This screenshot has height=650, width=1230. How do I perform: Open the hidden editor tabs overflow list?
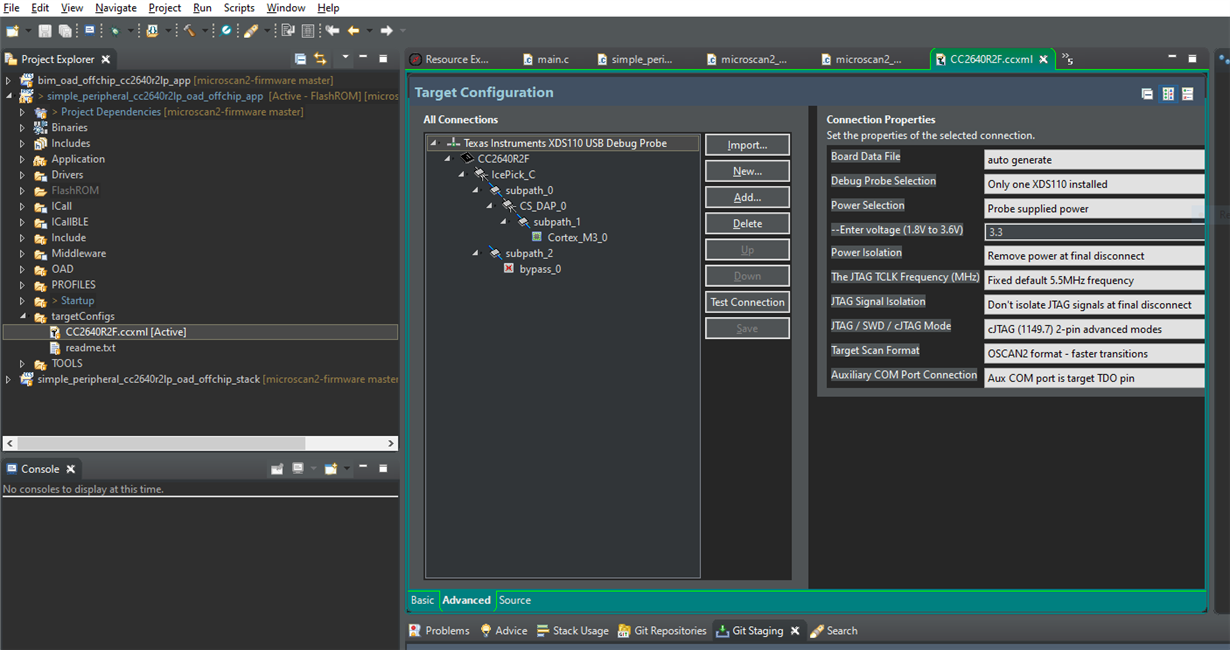1068,59
